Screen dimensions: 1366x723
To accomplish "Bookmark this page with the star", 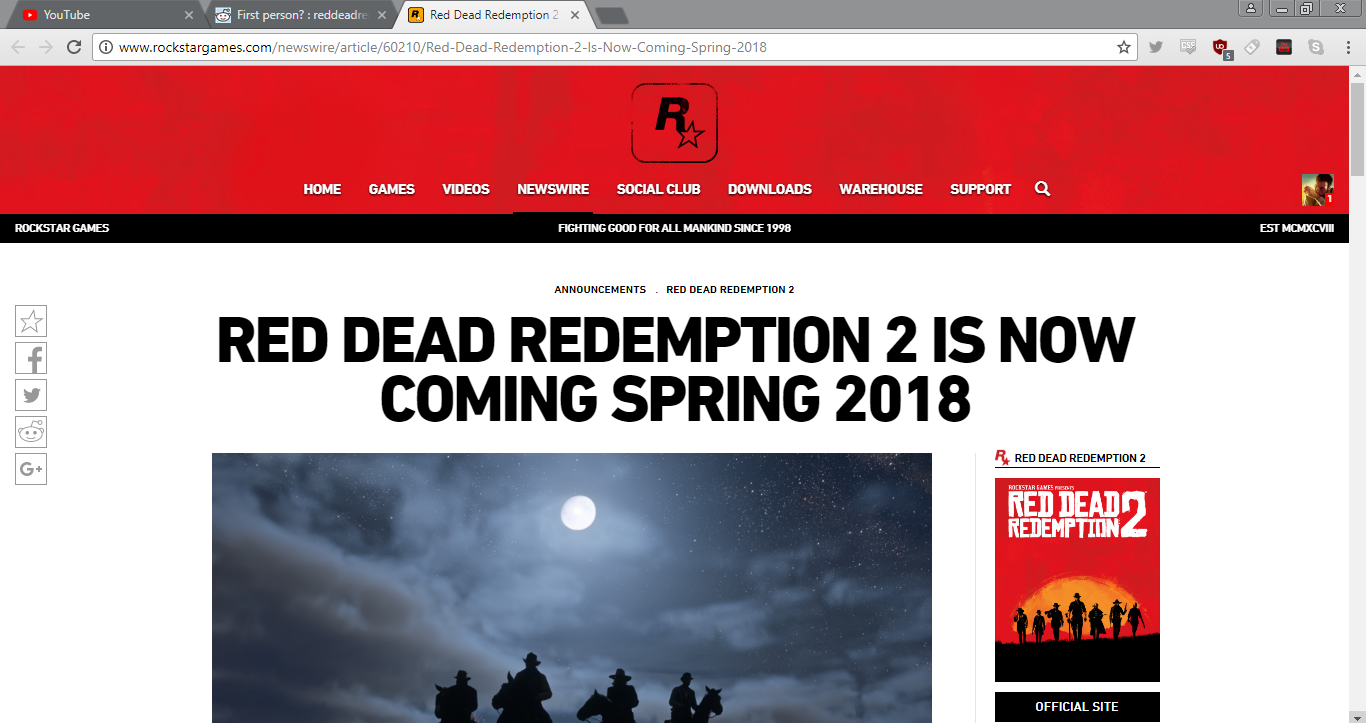I will pyautogui.click(x=1124, y=46).
